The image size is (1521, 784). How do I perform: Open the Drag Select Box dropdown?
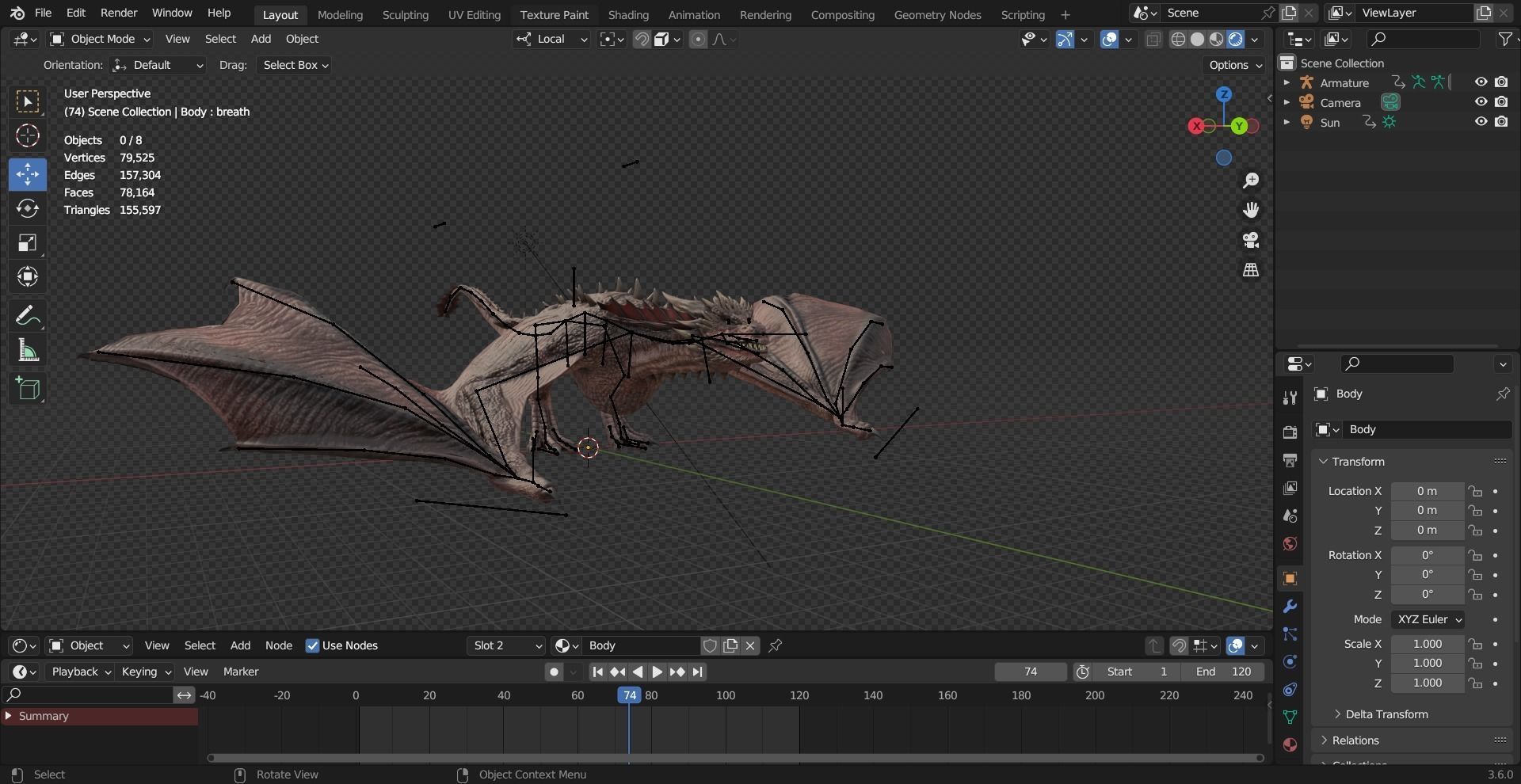(294, 65)
